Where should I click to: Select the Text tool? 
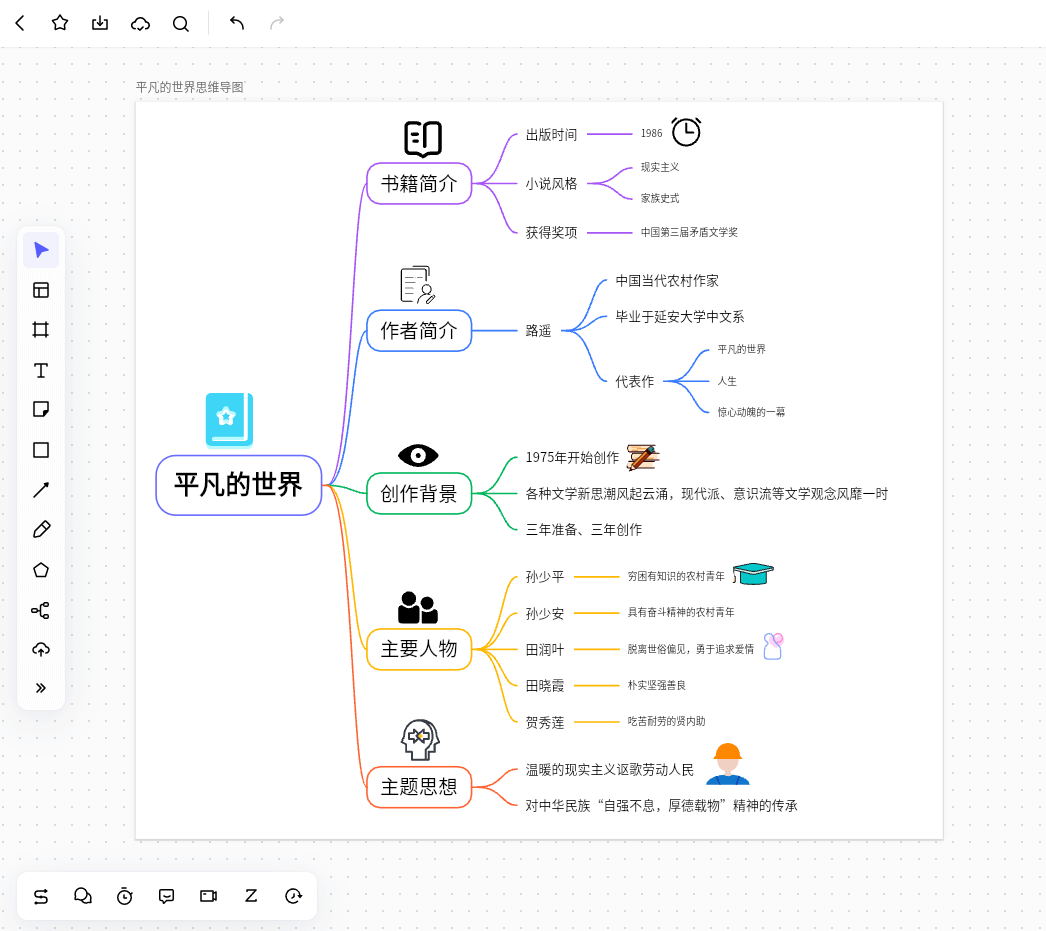41,370
